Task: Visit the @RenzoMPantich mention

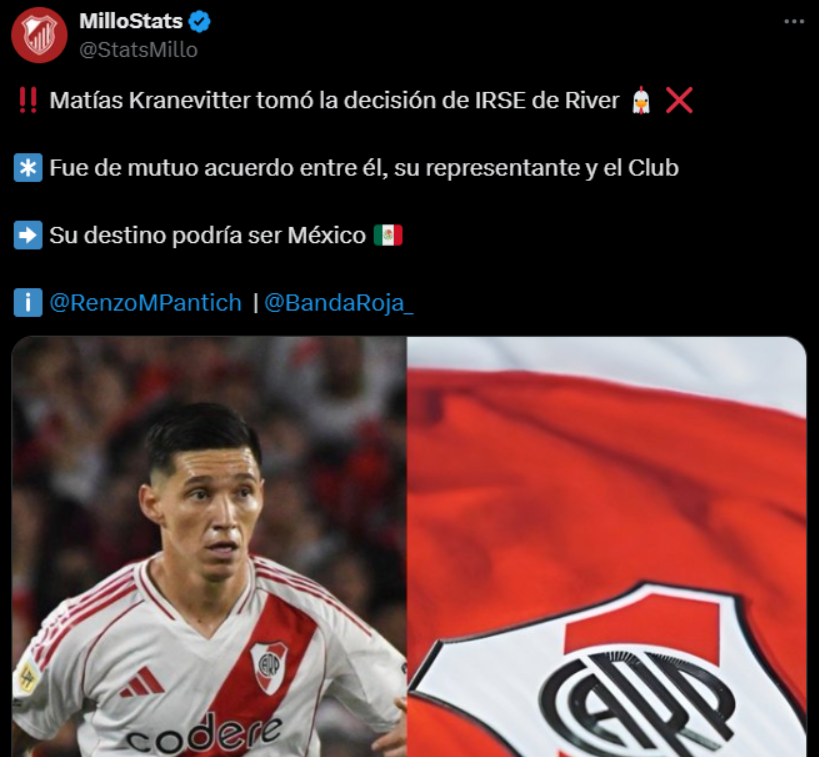Action: tap(145, 303)
